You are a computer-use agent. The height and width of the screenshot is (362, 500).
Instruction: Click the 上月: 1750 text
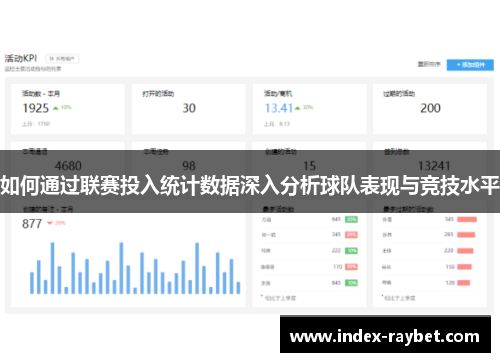point(36,124)
